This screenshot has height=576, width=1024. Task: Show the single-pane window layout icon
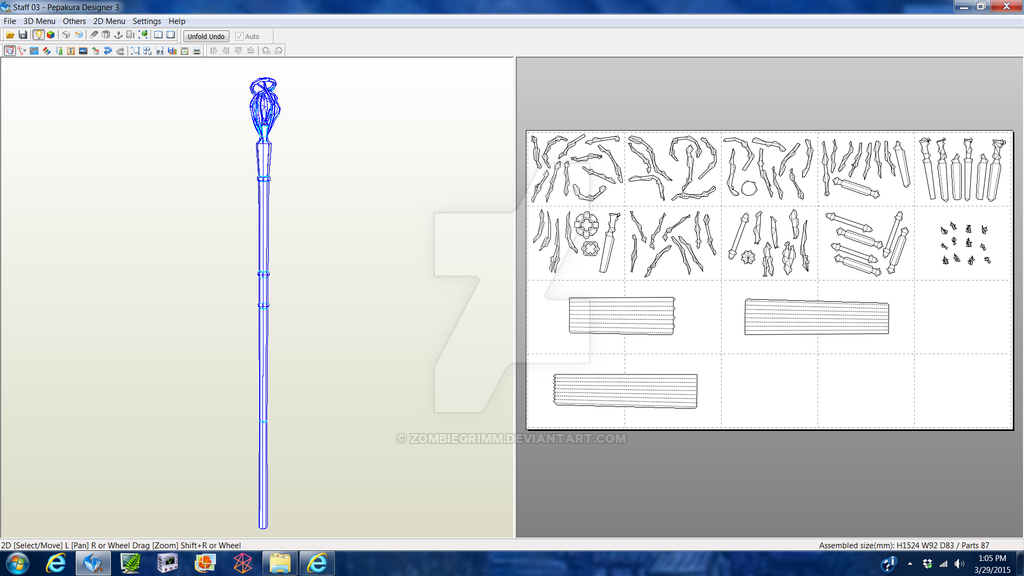coord(170,35)
